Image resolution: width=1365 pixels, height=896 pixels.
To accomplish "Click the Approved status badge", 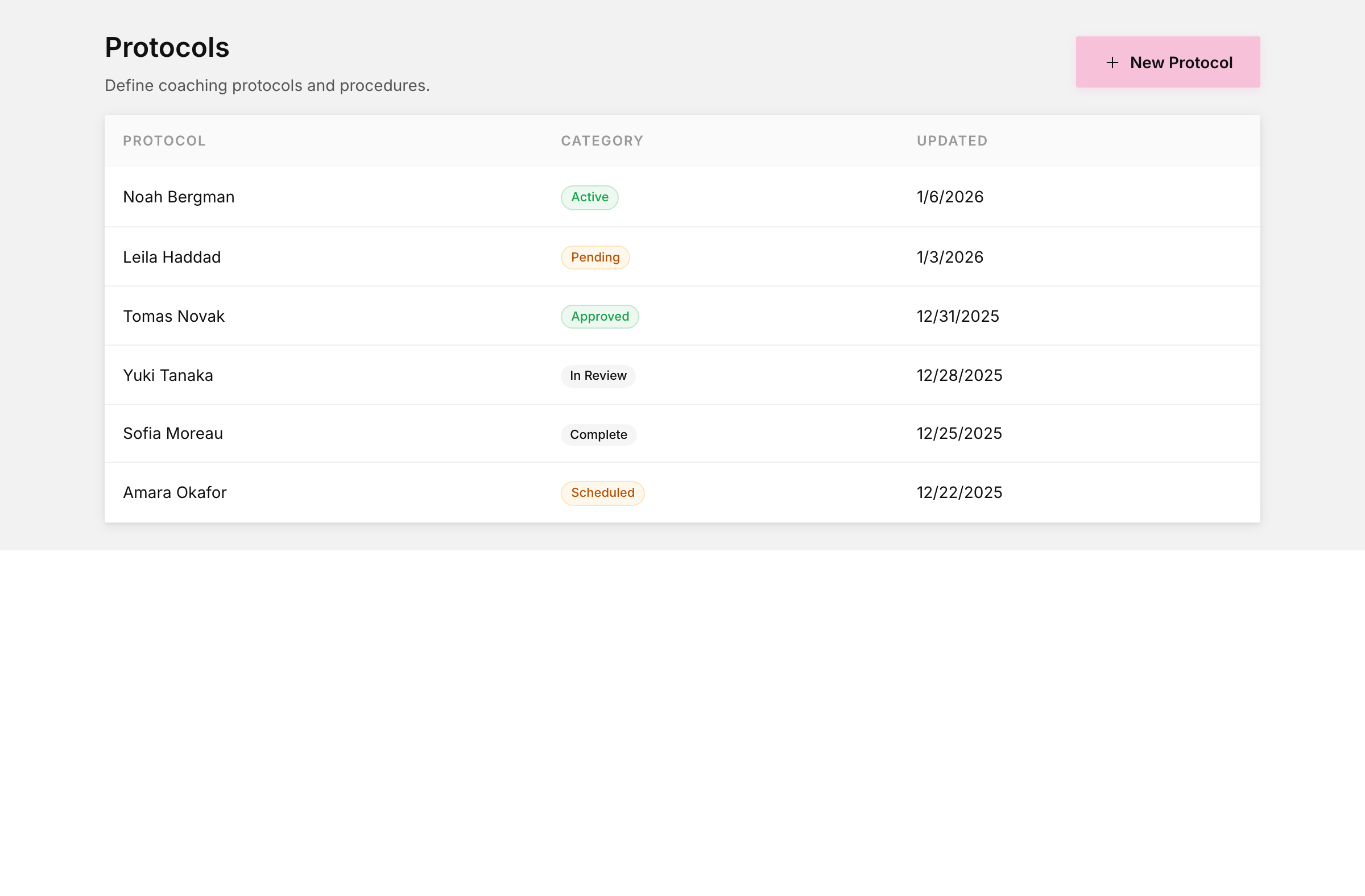I will click(599, 317).
